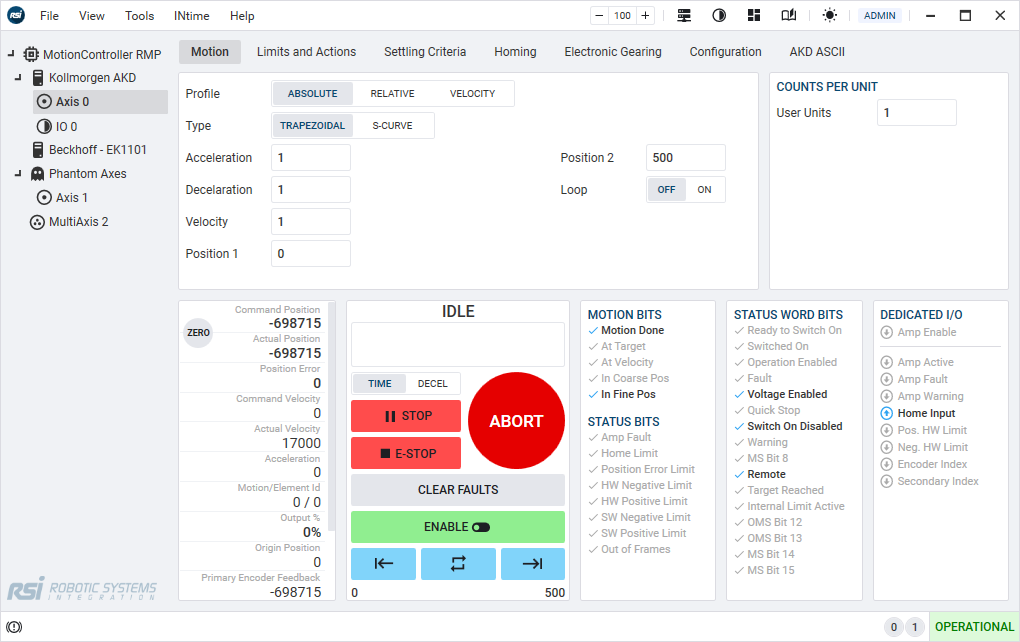
Task: Click the Acceleration input field
Action: [311, 157]
